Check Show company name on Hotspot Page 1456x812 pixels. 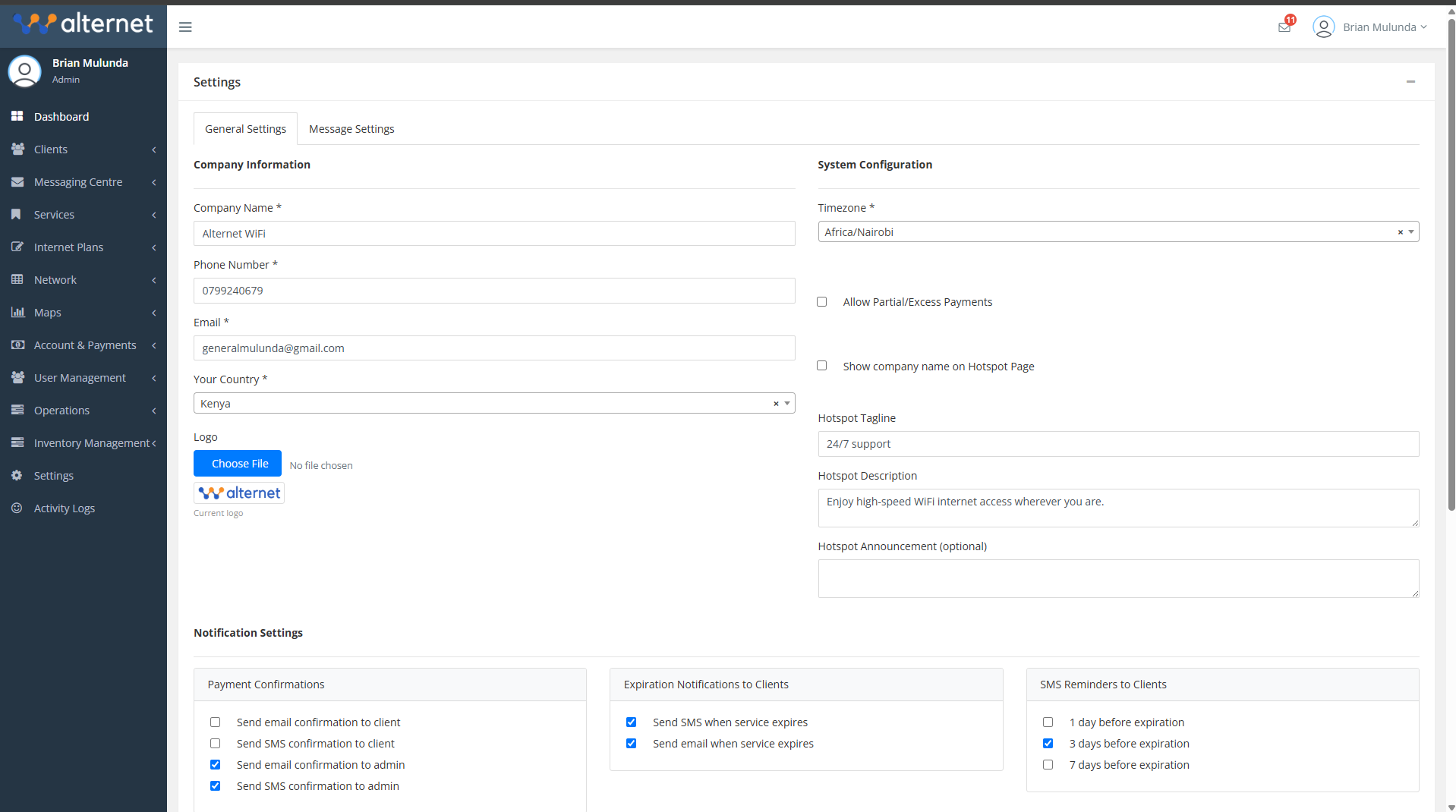pyautogui.click(x=821, y=365)
